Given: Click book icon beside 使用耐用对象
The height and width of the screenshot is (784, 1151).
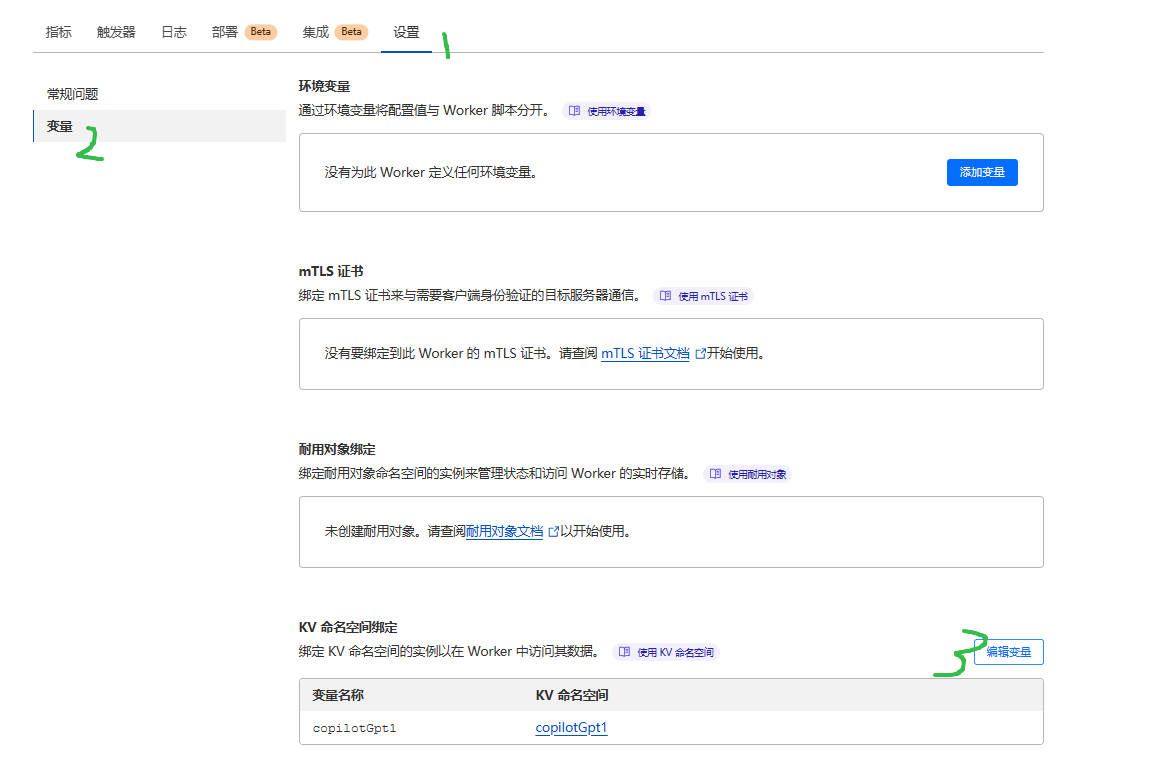Looking at the screenshot, I should (x=716, y=475).
